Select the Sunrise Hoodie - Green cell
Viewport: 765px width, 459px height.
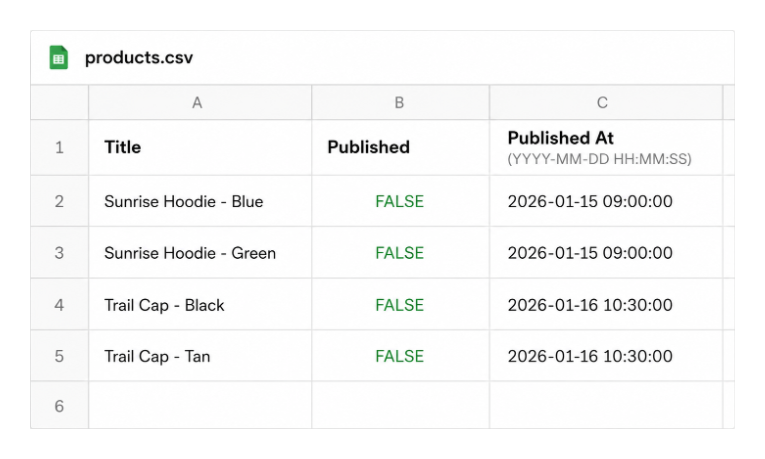pyautogui.click(x=200, y=253)
